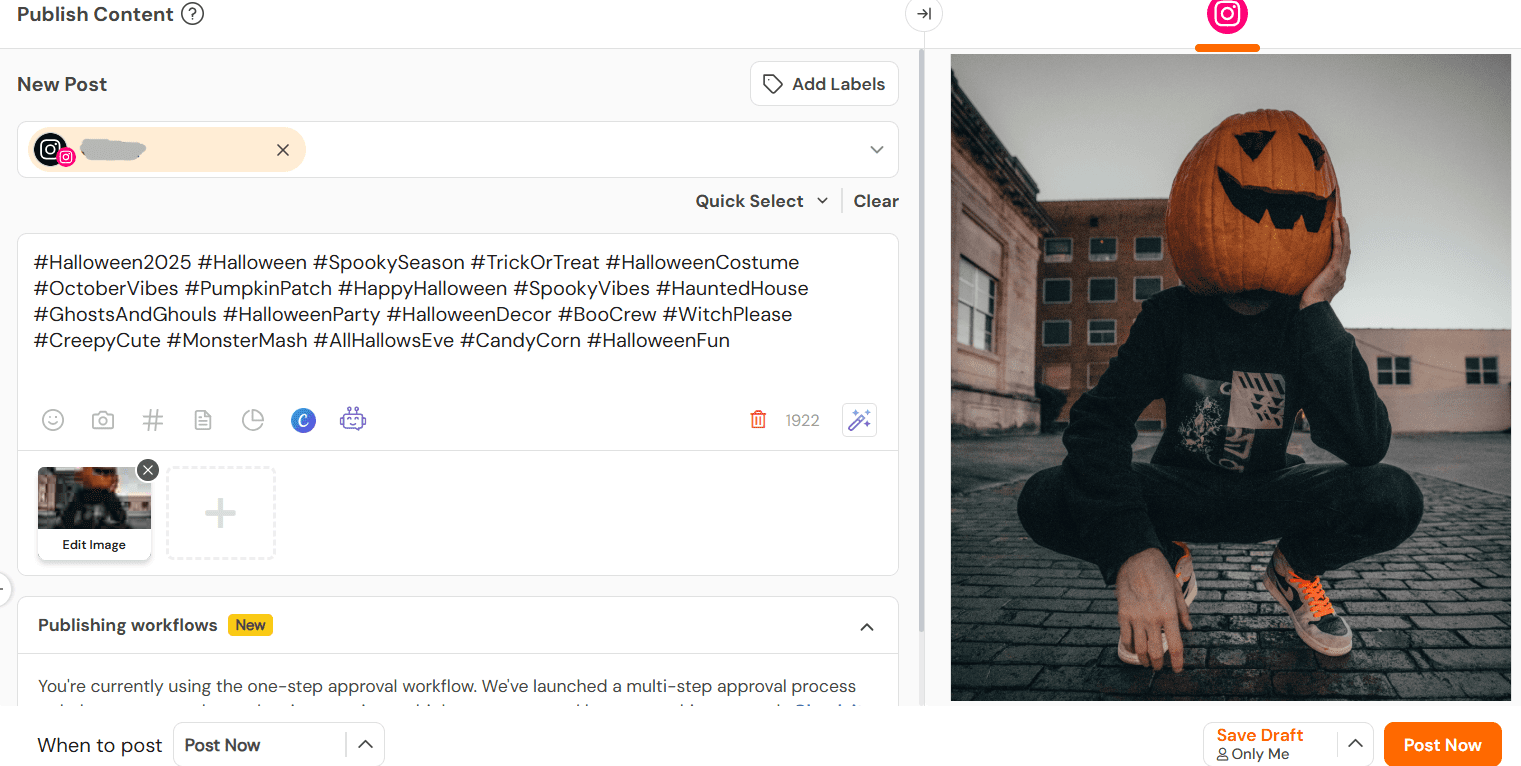The height and width of the screenshot is (766, 1521).
Task: Clear the caption with the trash icon
Action: [759, 419]
